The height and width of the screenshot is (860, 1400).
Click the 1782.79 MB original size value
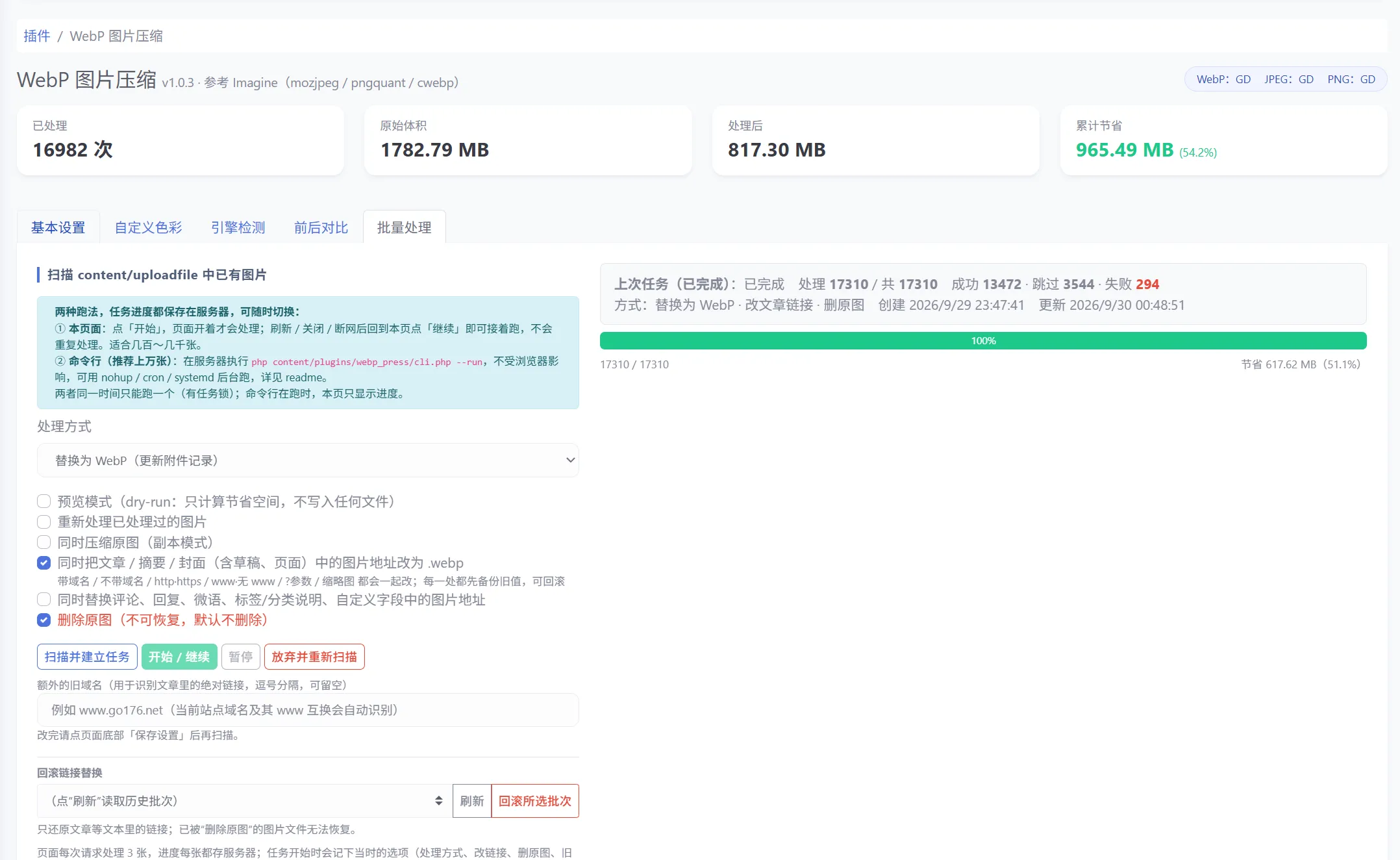pyautogui.click(x=434, y=150)
